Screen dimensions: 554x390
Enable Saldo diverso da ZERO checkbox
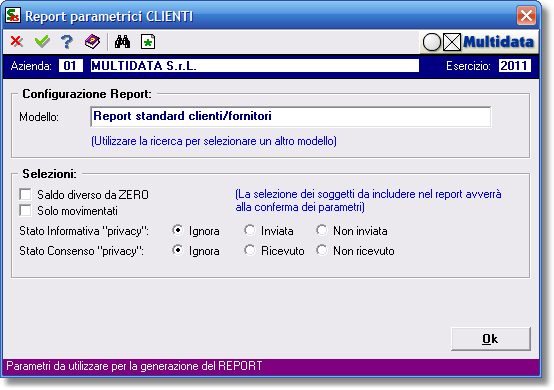(25, 194)
